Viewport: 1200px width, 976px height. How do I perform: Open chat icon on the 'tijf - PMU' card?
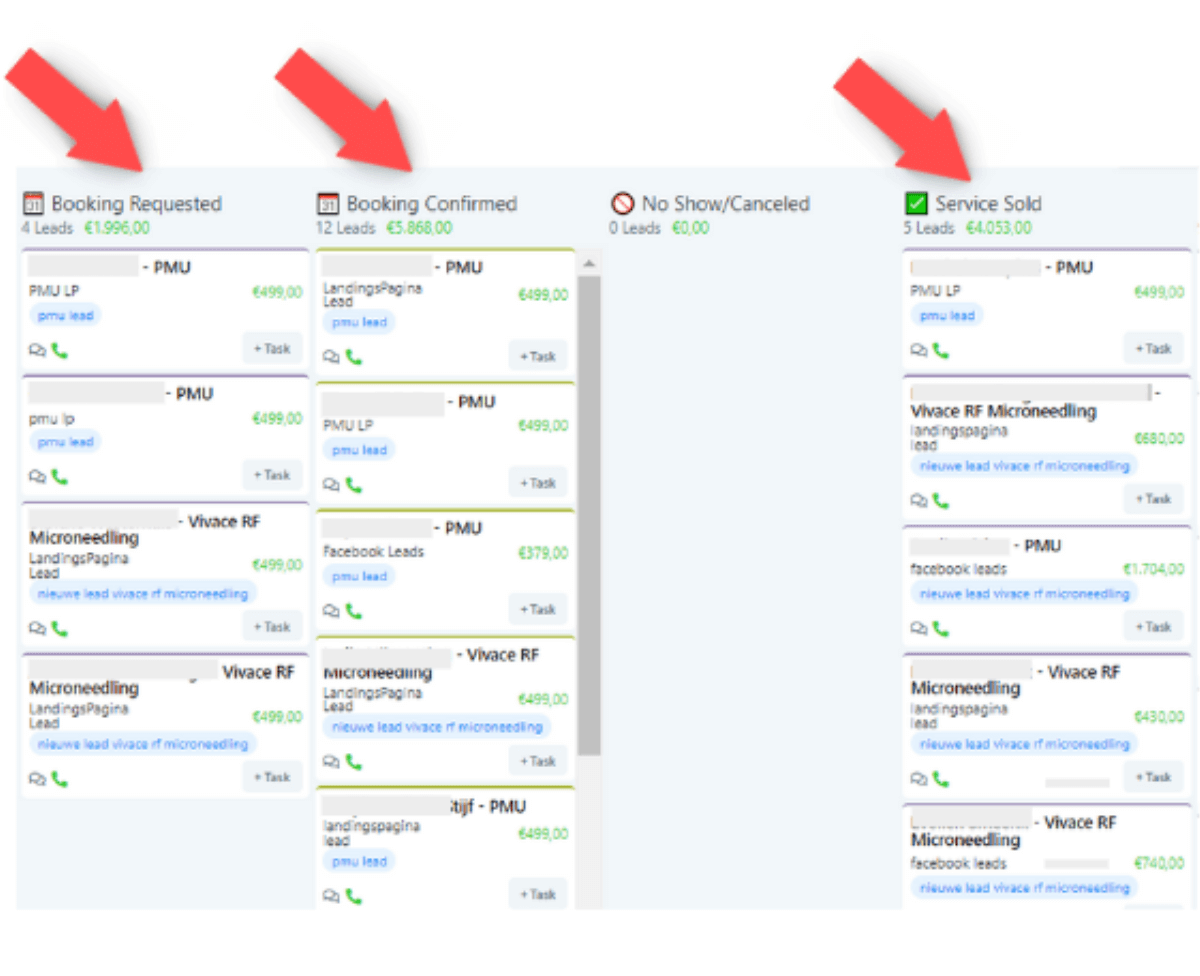coord(332,897)
